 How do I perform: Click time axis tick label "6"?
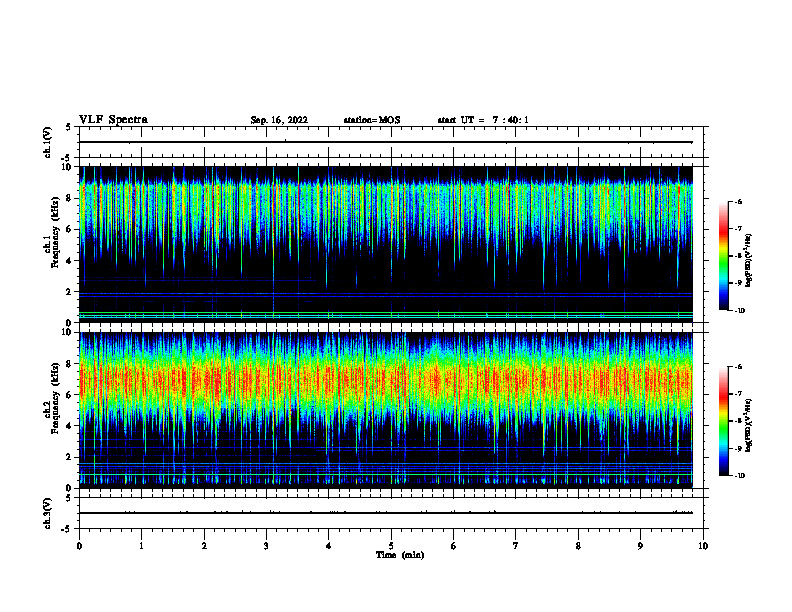pyautogui.click(x=454, y=546)
